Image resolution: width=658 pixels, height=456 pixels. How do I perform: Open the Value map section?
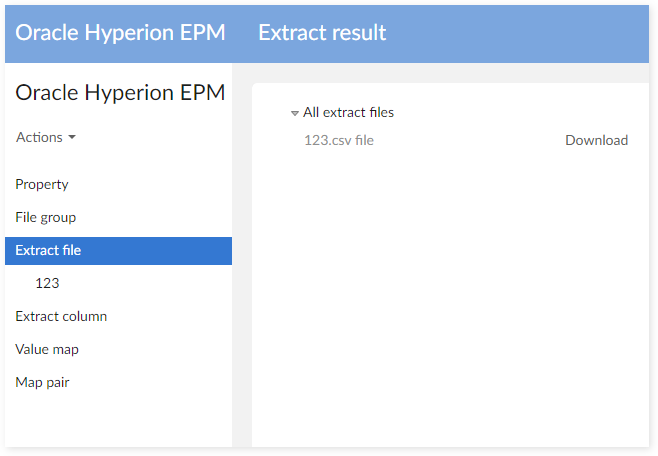(47, 349)
